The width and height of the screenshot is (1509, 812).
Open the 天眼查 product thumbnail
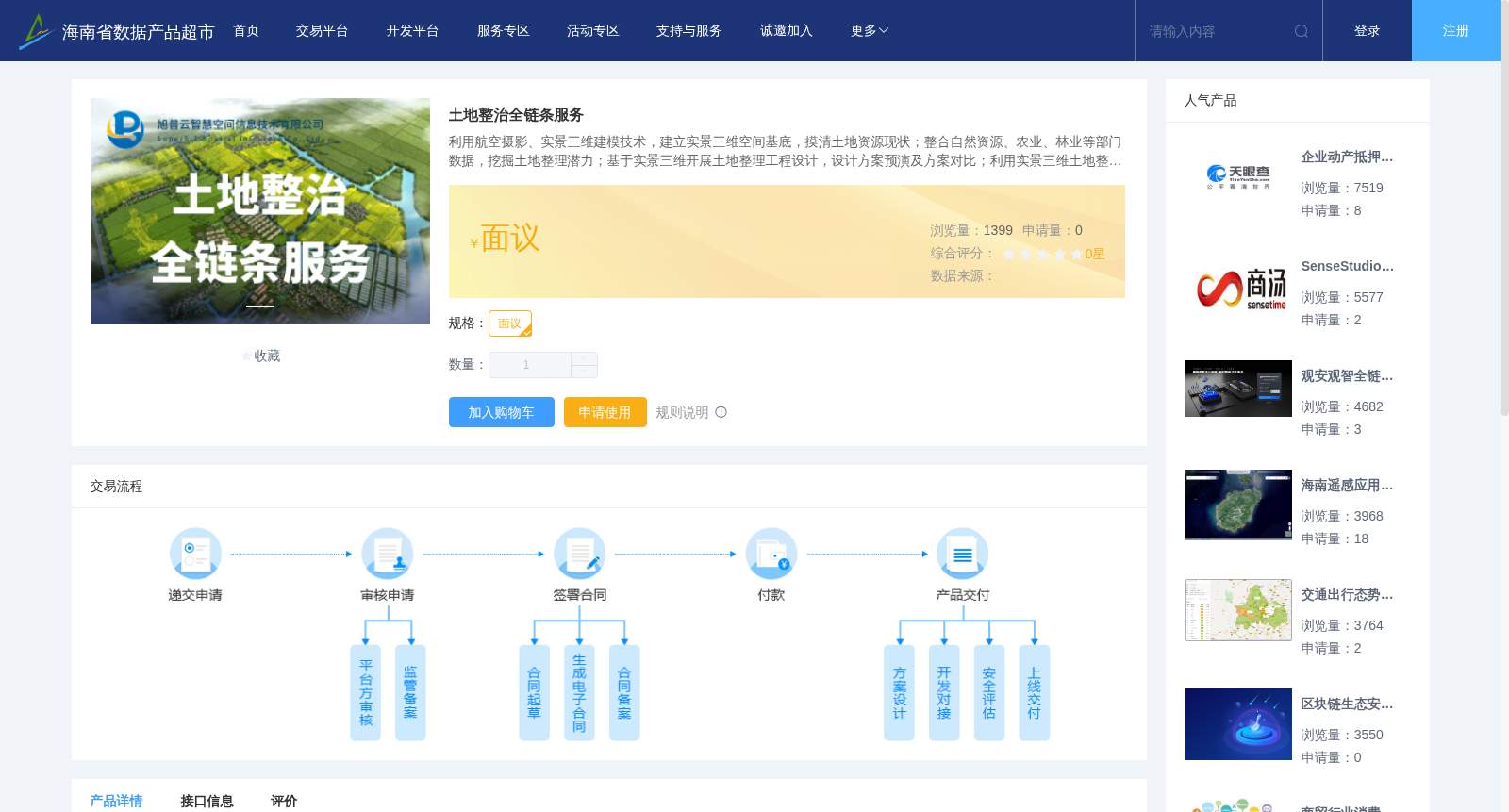click(1238, 177)
